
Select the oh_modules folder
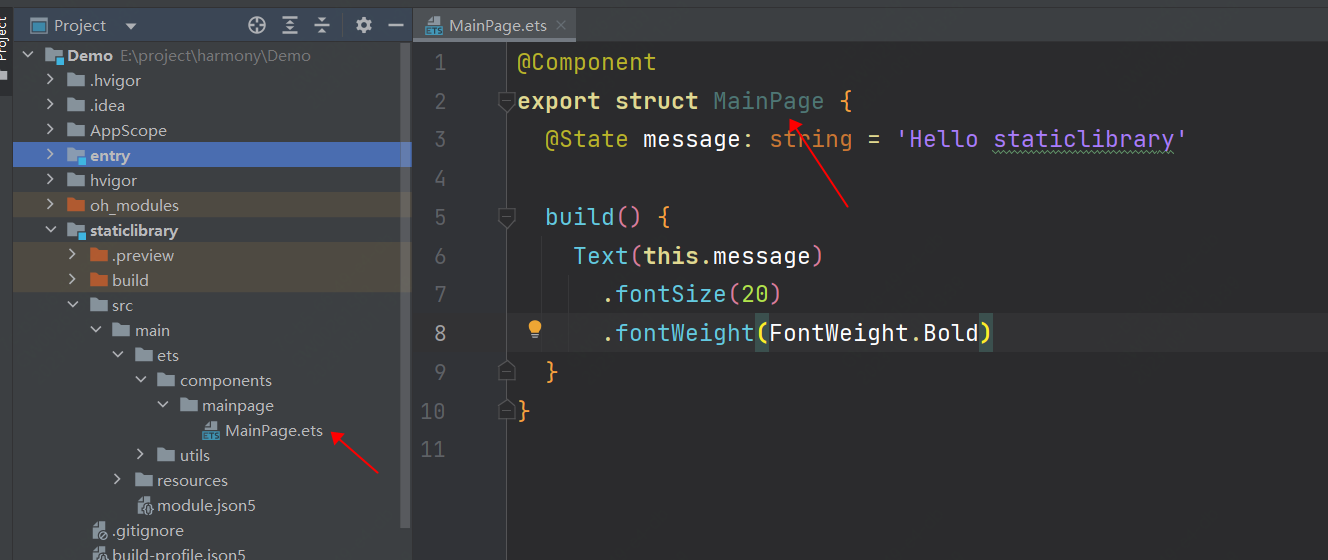click(134, 205)
